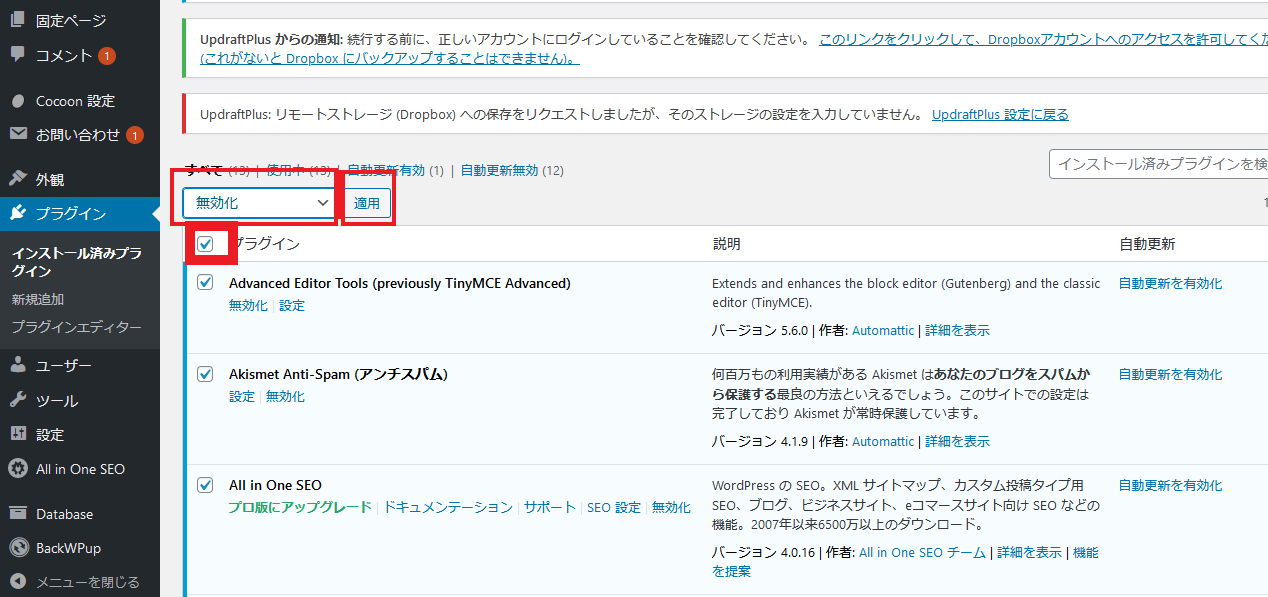
Task: Click the All in One SEO gear icon
Action: click(x=18, y=468)
